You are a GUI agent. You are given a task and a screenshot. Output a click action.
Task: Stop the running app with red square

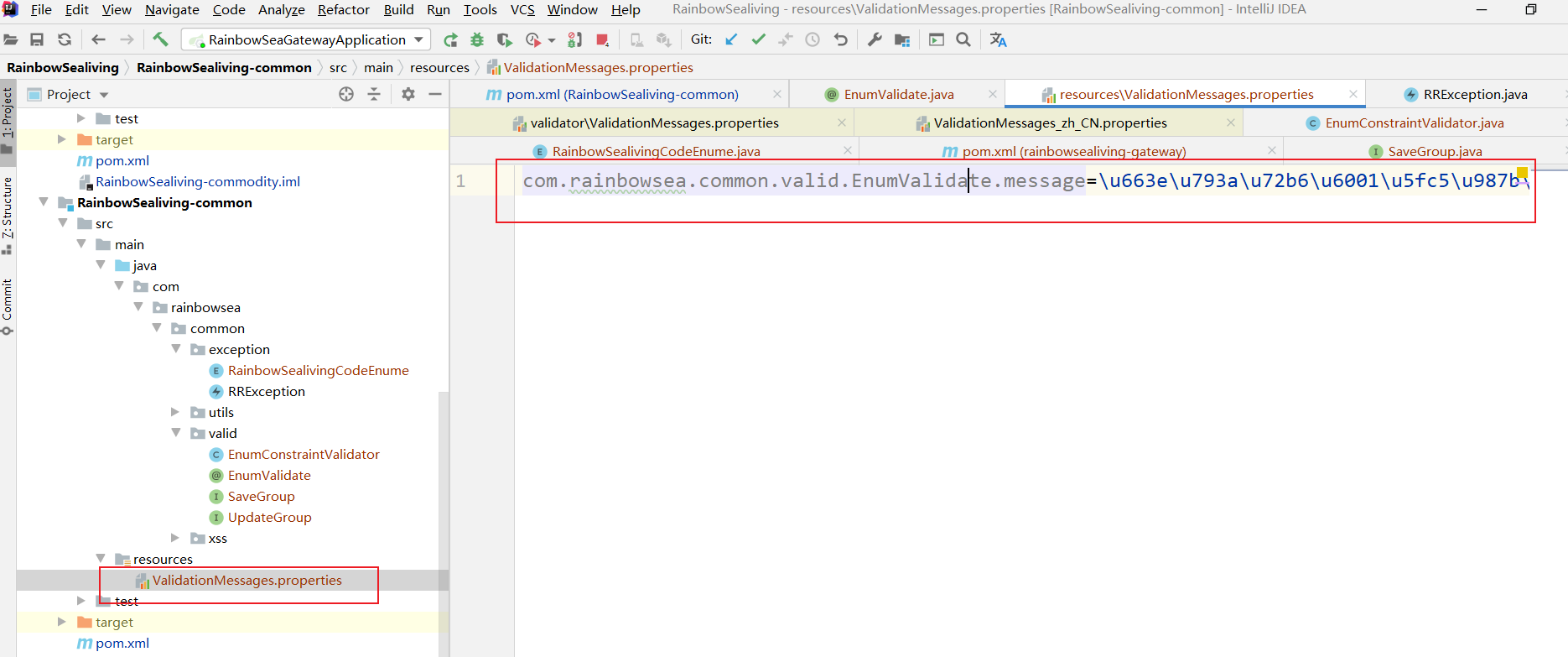[601, 39]
